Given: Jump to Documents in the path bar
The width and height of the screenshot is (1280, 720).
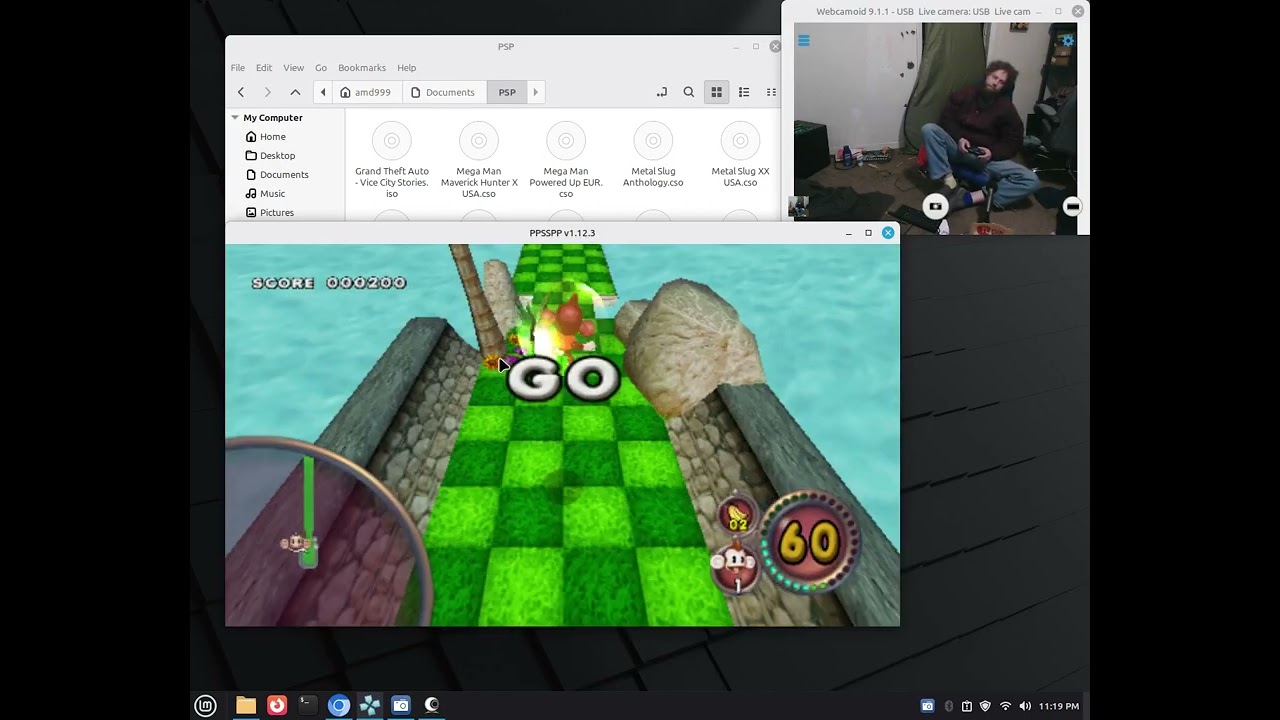Looking at the screenshot, I should (x=443, y=92).
